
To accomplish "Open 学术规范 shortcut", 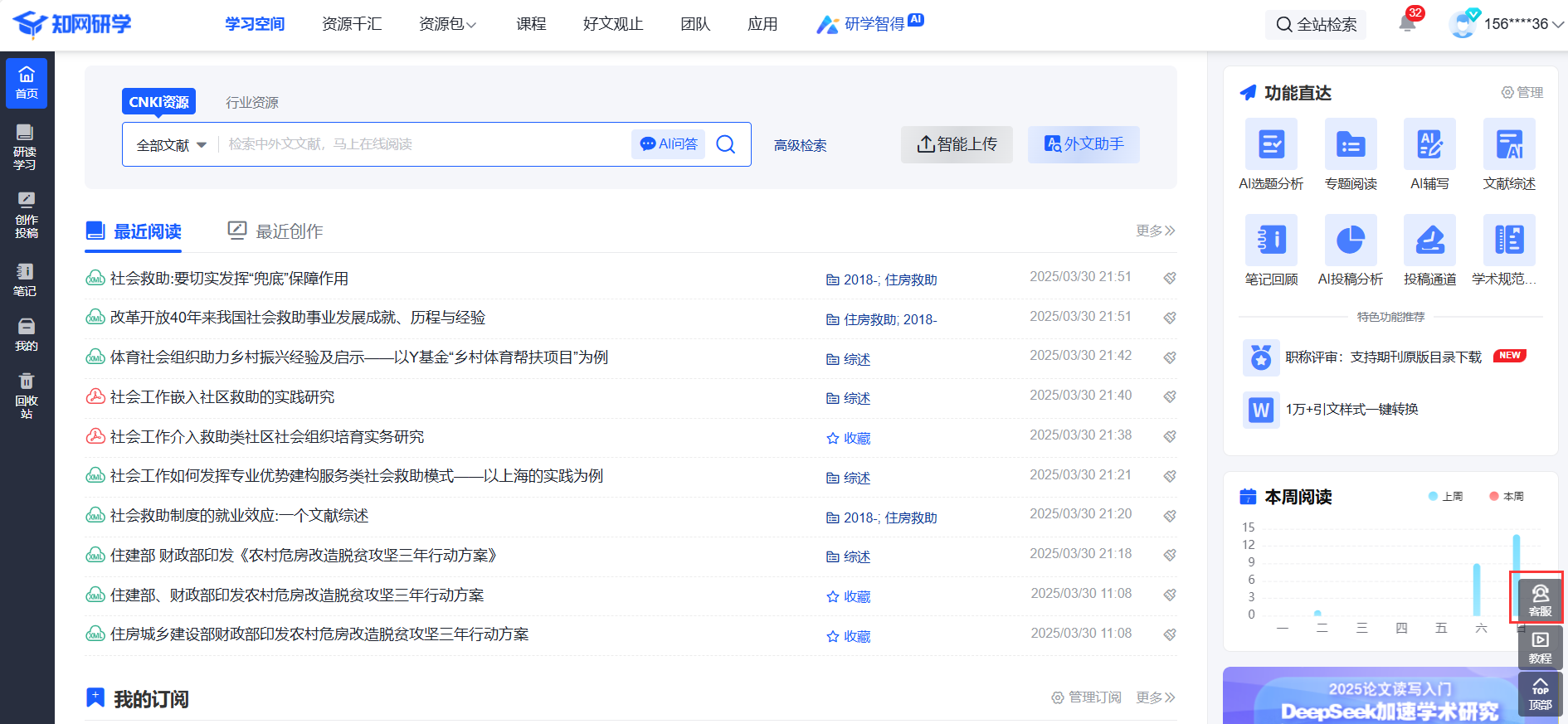I will click(x=1505, y=250).
